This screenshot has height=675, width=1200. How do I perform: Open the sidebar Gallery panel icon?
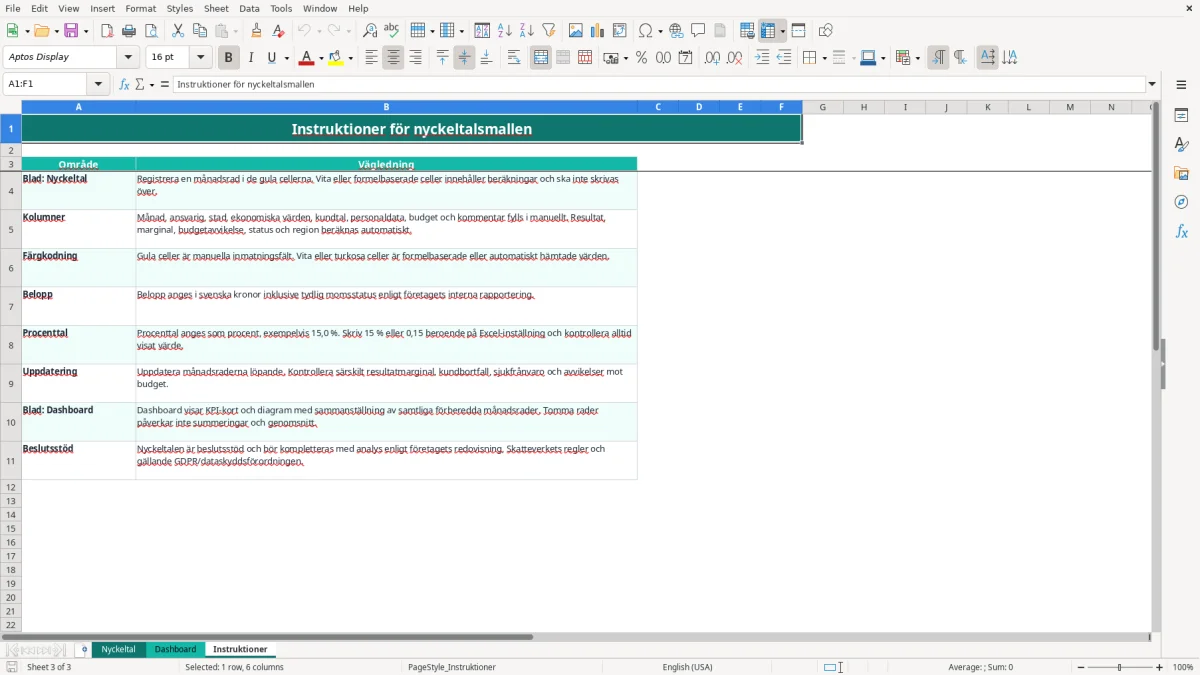[1181, 173]
